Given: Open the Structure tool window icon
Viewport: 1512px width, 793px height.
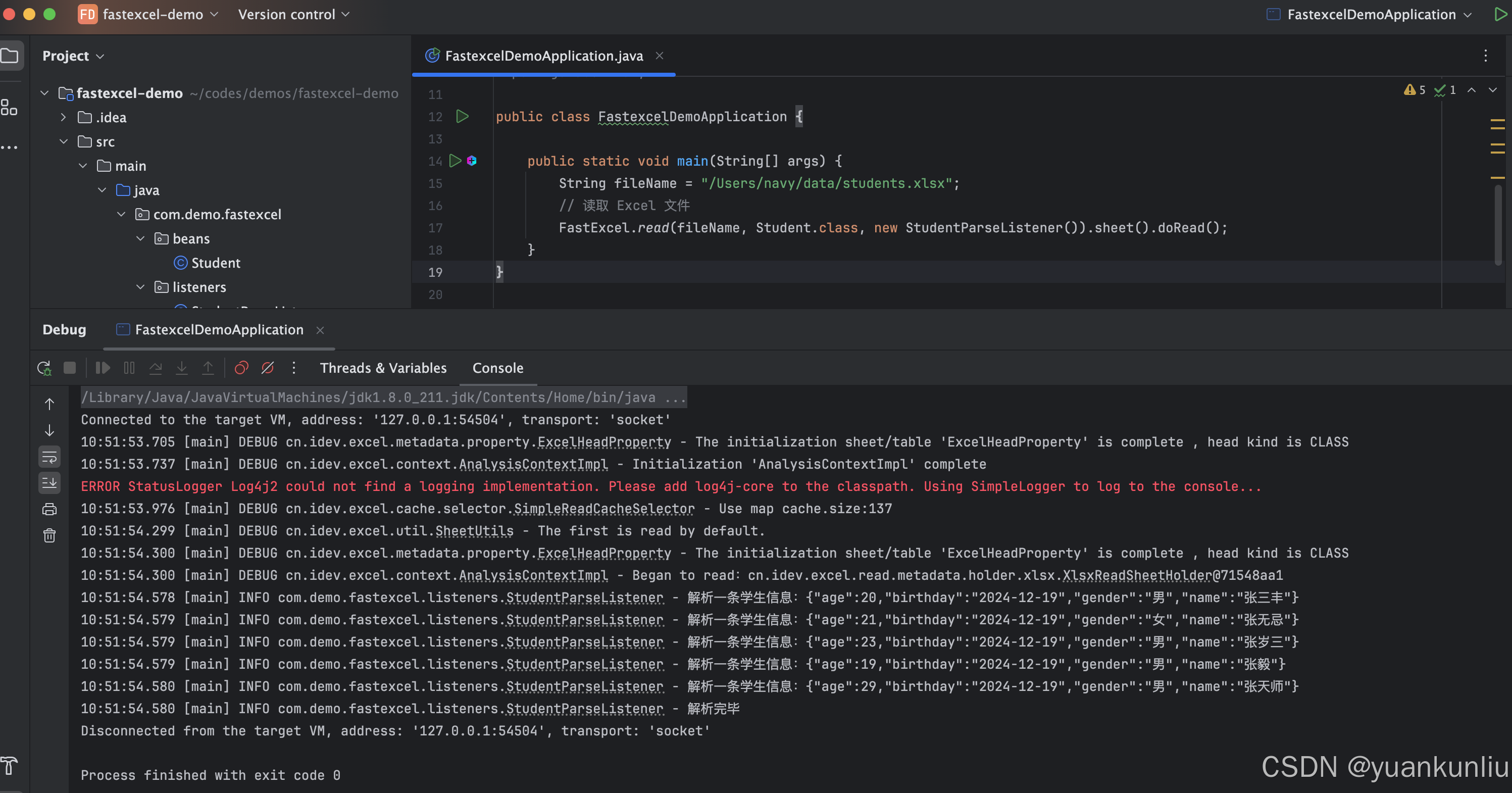Looking at the screenshot, I should (x=9, y=108).
